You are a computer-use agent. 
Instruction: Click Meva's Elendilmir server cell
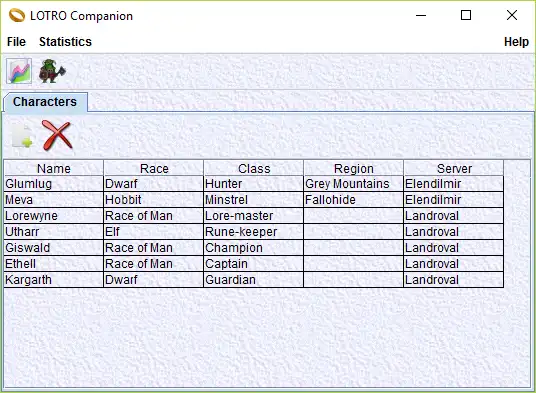(454, 200)
